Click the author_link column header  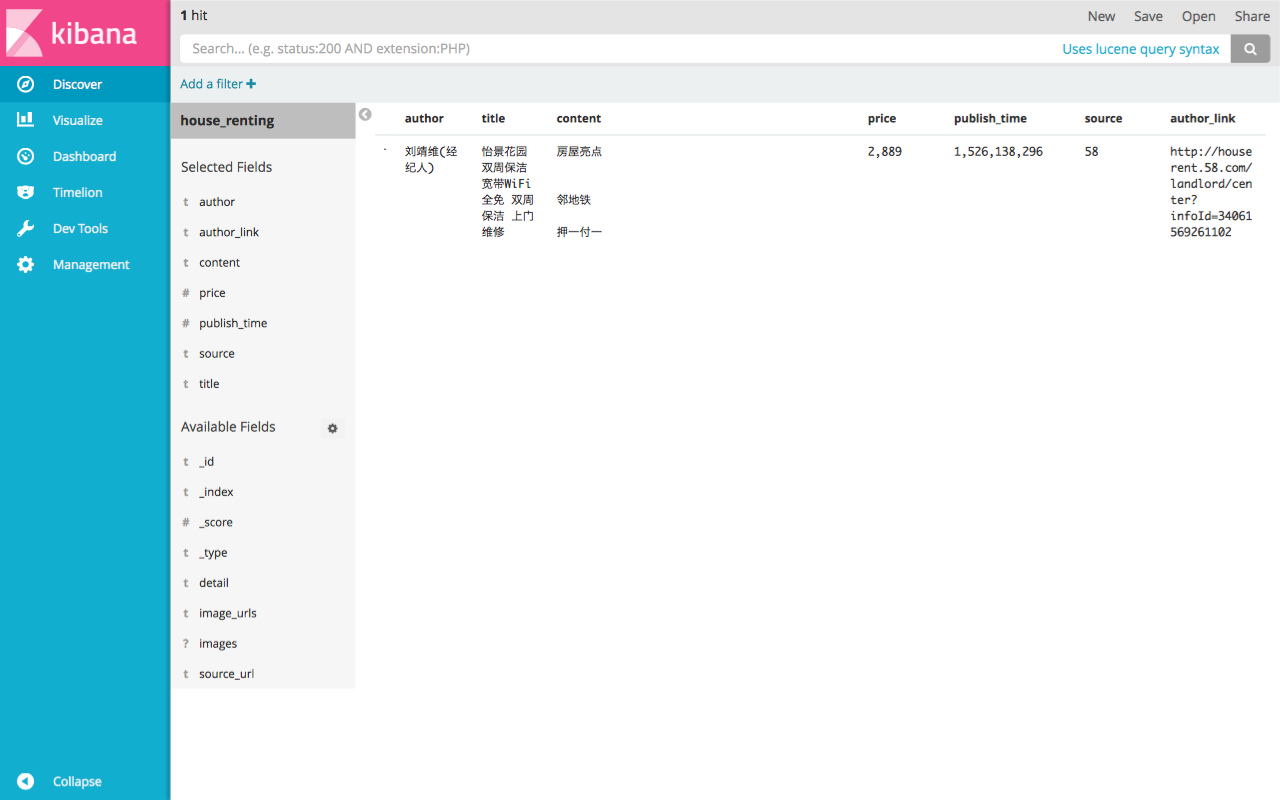(1203, 118)
